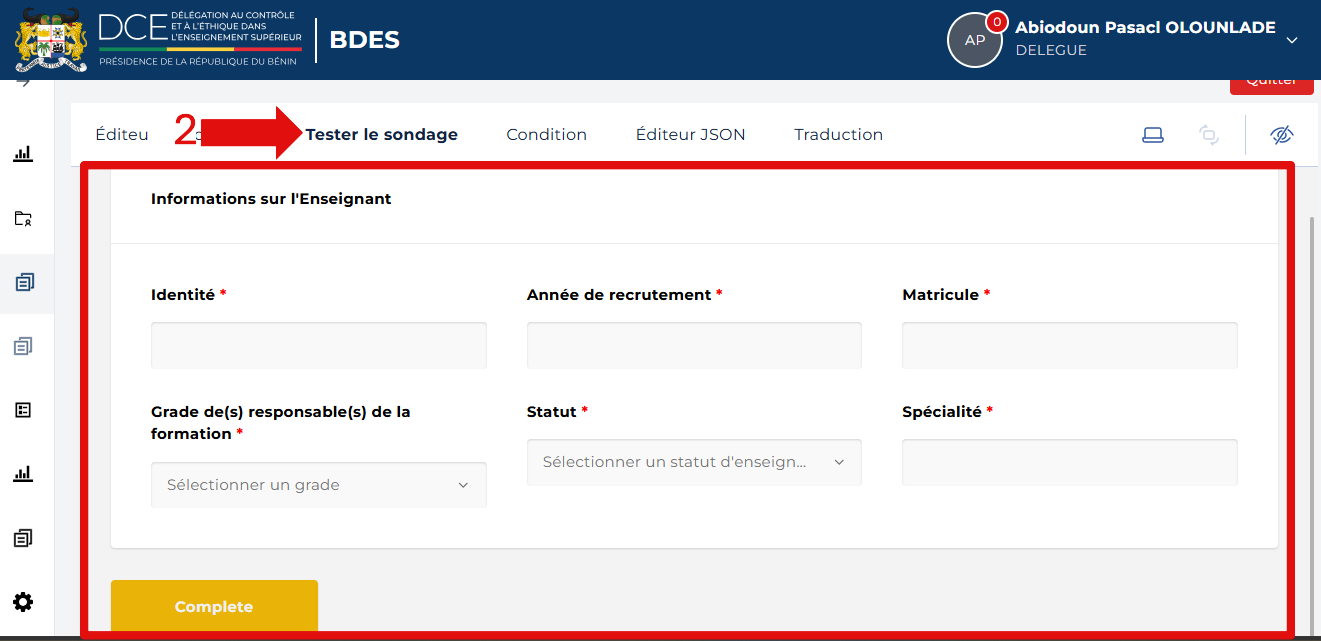
Task: Select the dark documents icon above the gear
Action: point(23,538)
